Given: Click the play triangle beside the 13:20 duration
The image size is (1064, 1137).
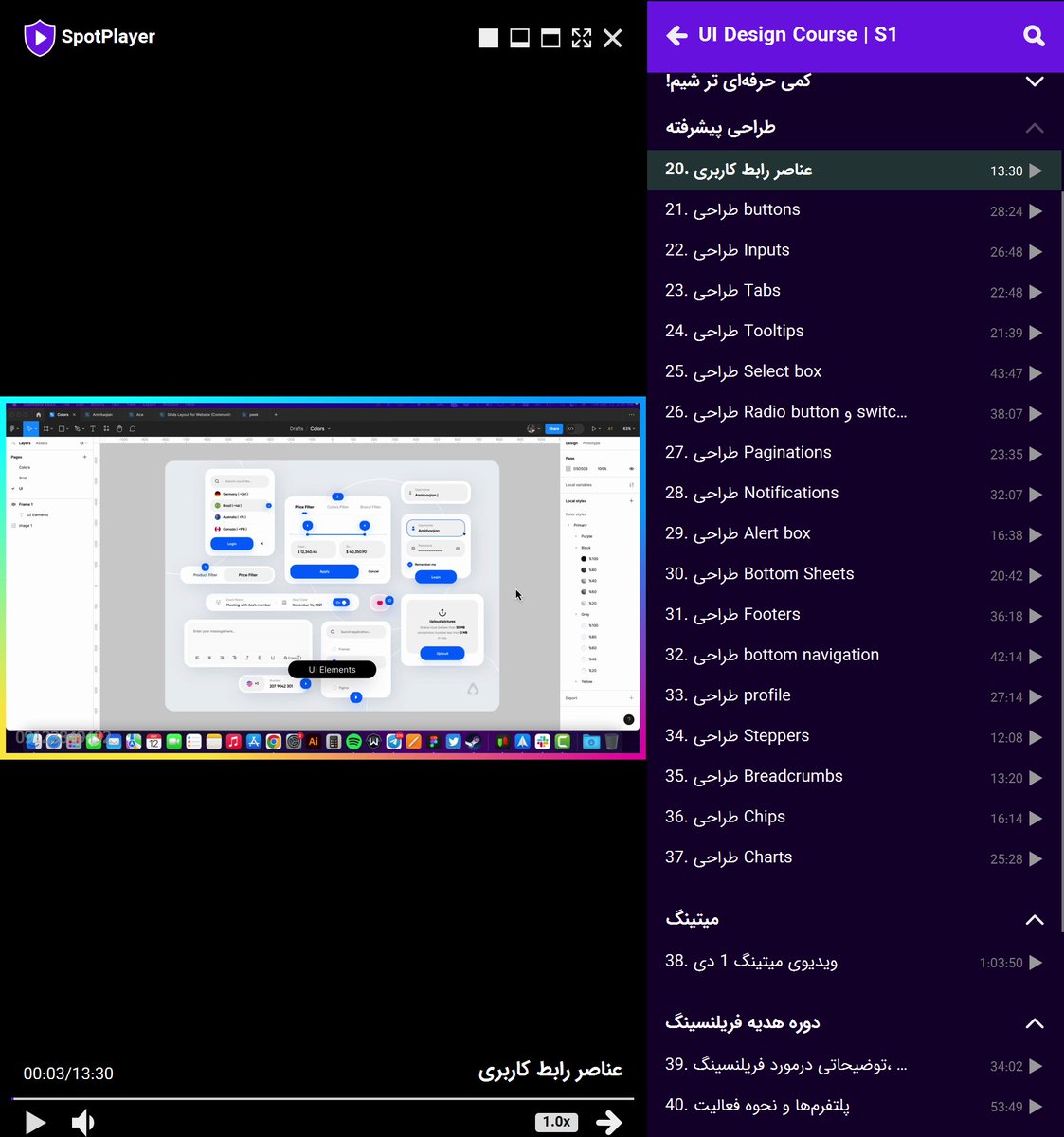Looking at the screenshot, I should 1036,778.
